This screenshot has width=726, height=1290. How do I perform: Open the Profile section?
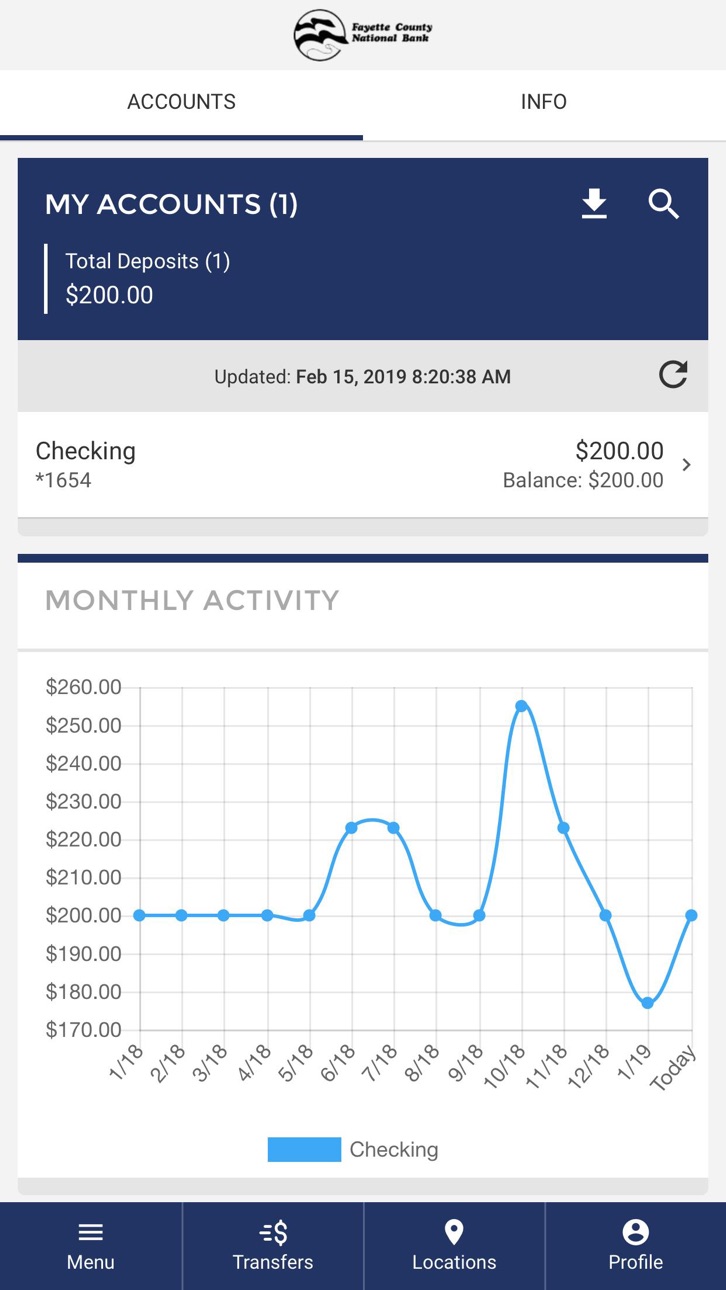(636, 1246)
